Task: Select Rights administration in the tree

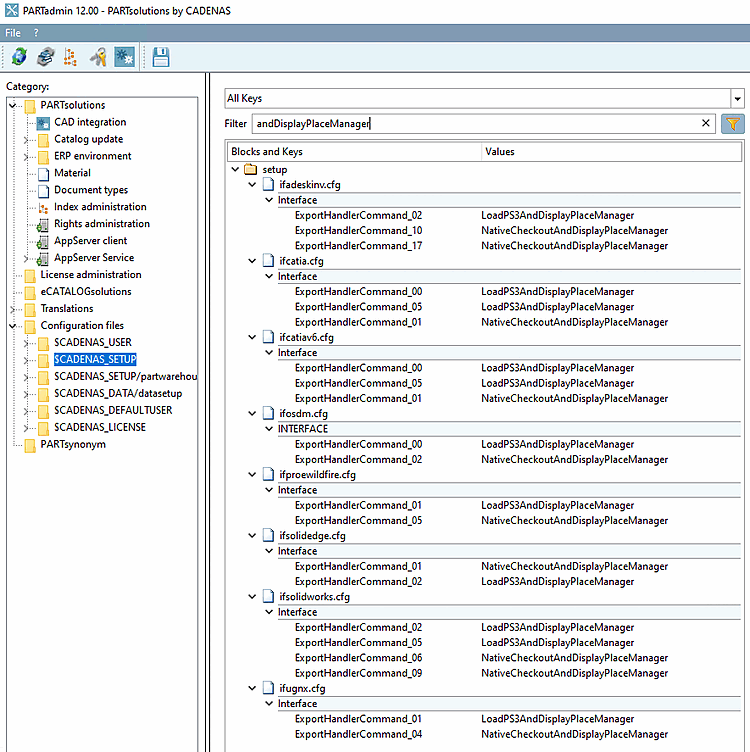Action: (101, 224)
